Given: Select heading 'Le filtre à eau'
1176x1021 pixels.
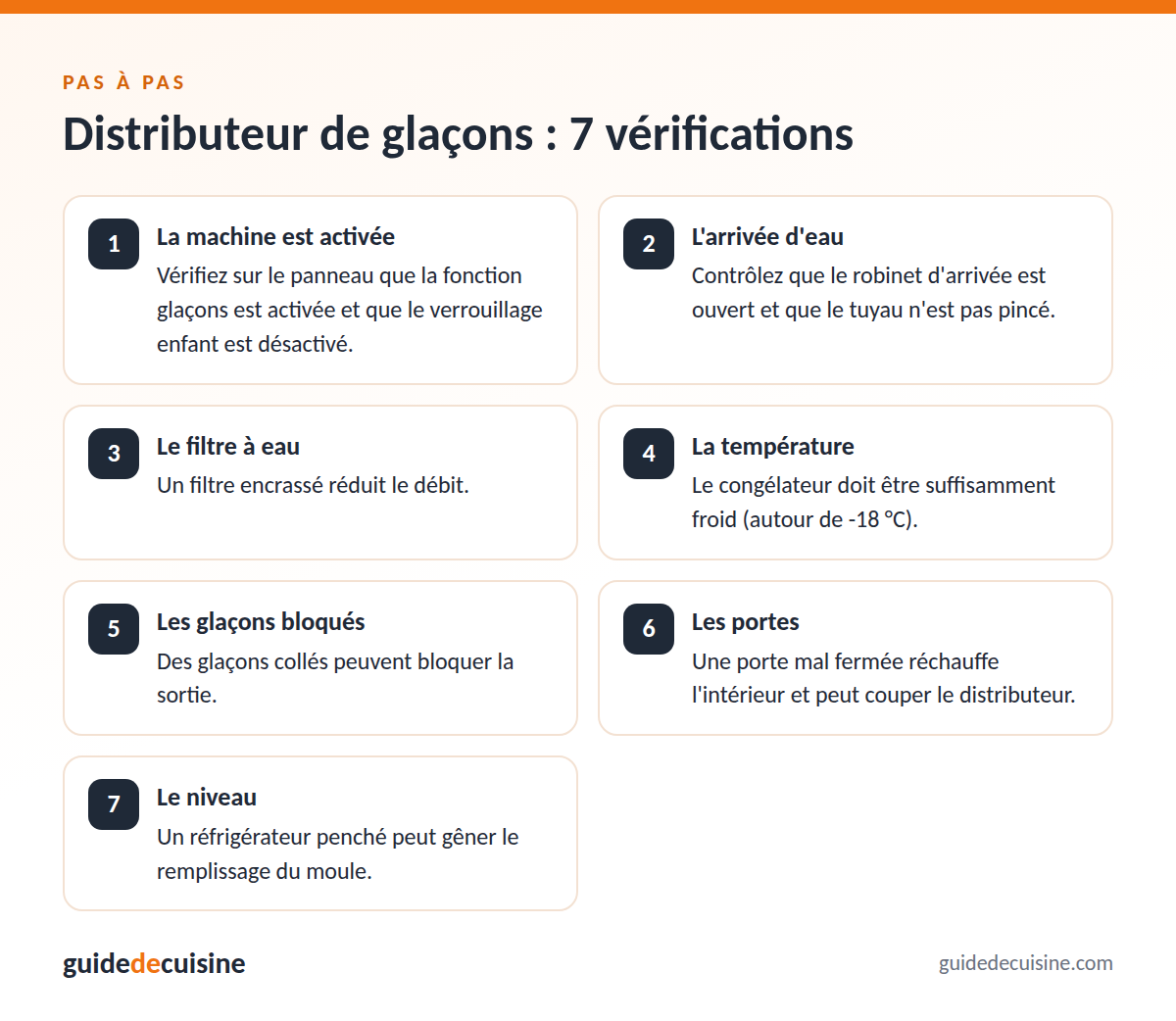Looking at the screenshot, I should coord(228,447).
